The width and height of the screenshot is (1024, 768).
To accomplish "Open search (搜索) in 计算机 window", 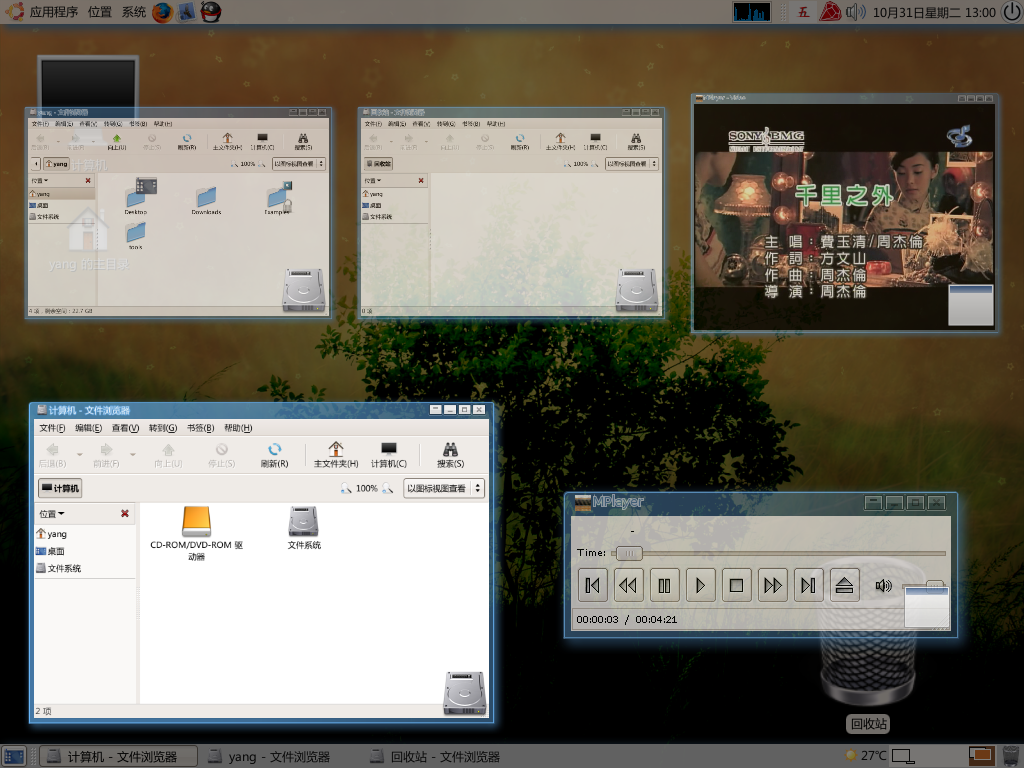I will 451,455.
